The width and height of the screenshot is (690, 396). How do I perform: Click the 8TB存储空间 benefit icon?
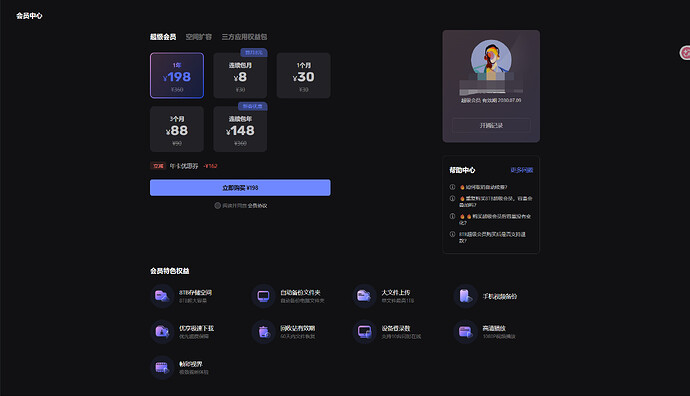tap(161, 296)
